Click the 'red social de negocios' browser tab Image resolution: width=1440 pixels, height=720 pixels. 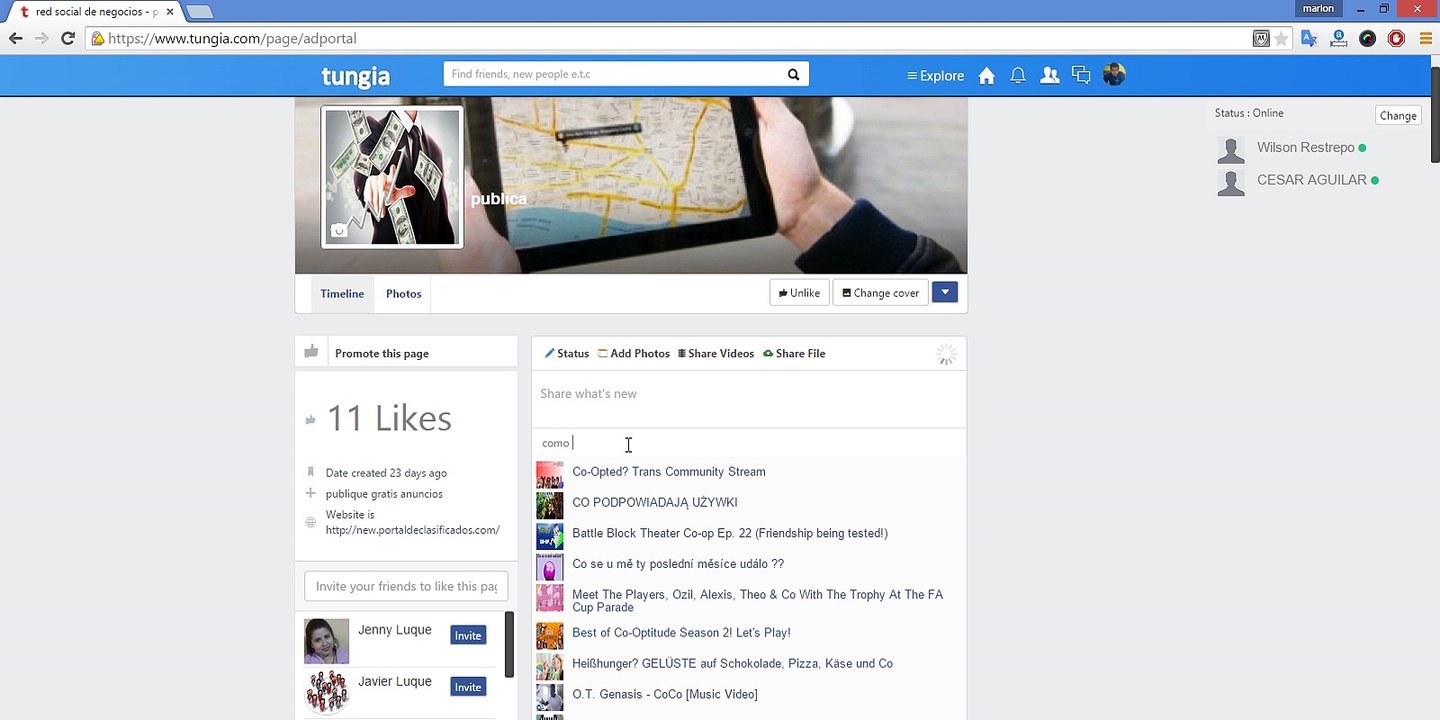98,12
